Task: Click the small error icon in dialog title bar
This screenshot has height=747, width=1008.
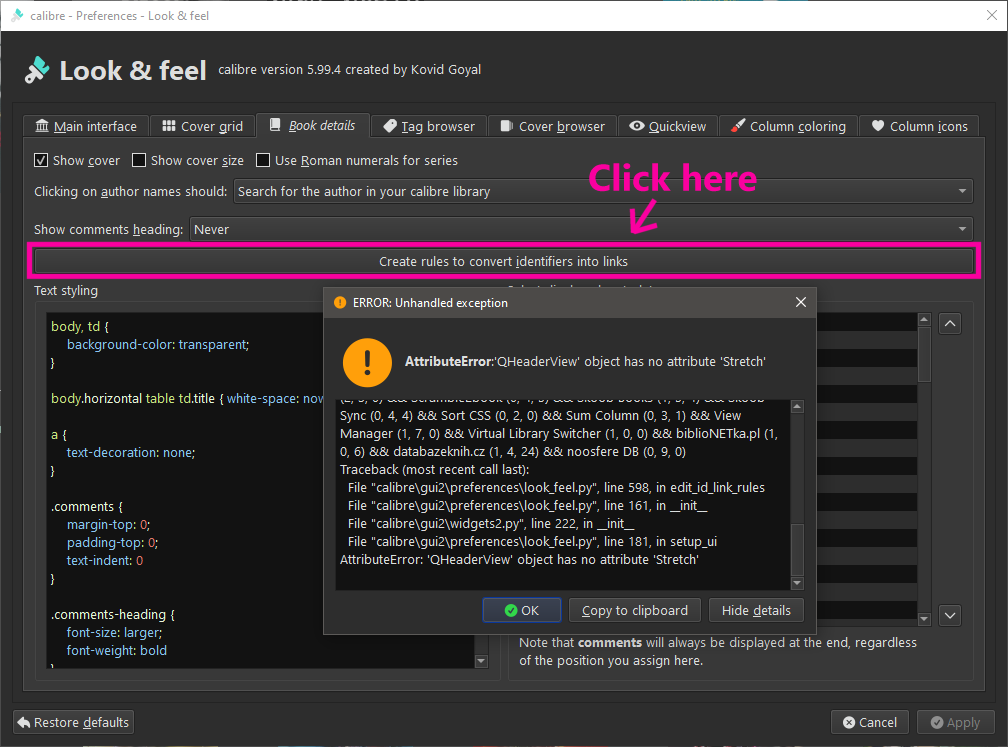Action: 339,303
